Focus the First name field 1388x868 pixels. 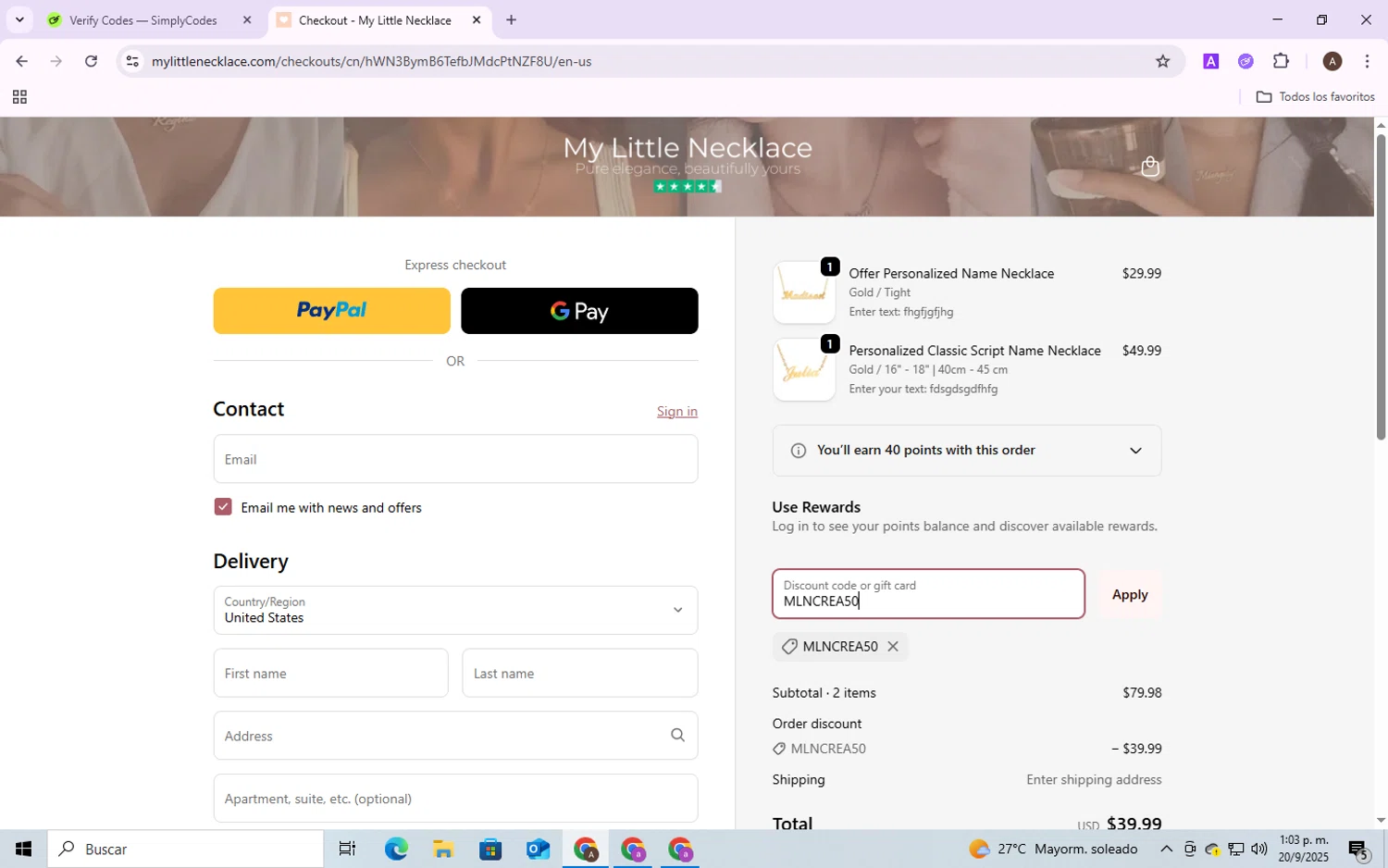tap(330, 673)
